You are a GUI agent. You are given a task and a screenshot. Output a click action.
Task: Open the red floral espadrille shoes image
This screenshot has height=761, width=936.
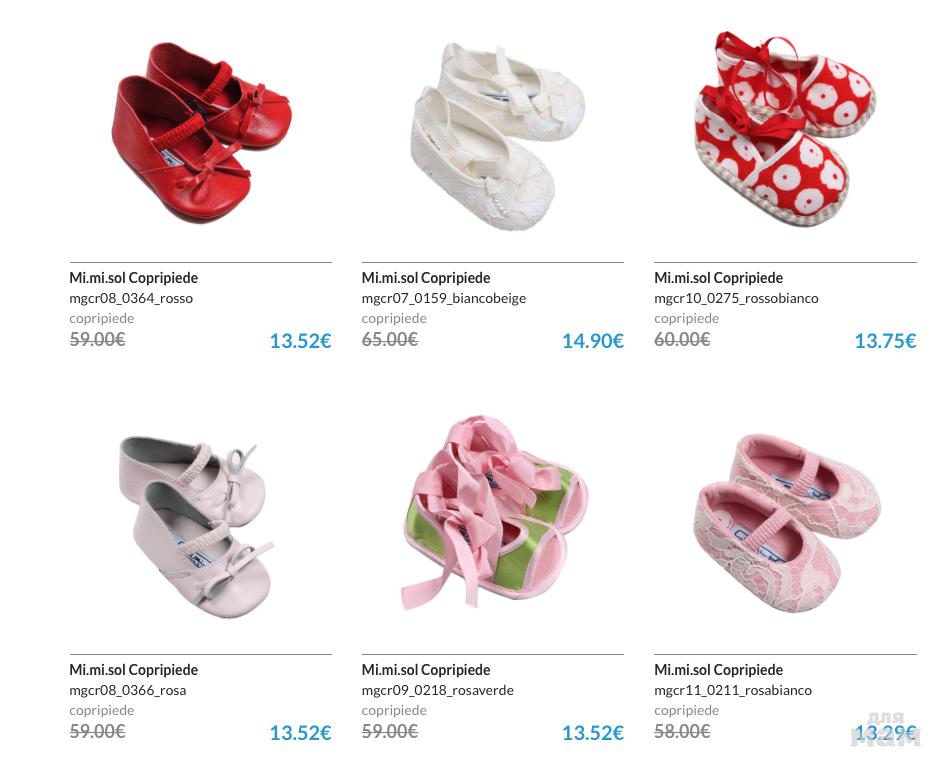coord(785,129)
